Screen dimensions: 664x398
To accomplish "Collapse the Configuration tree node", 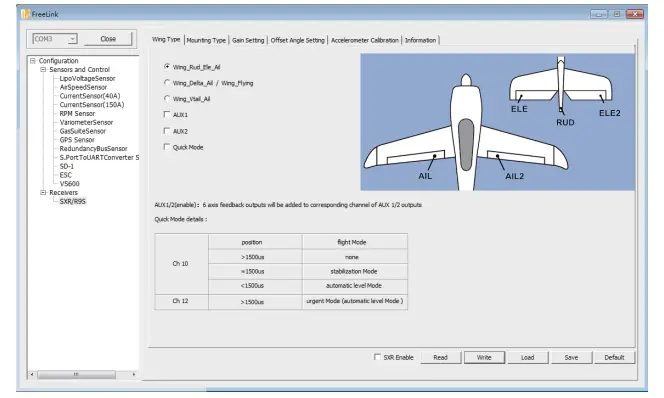I will pyautogui.click(x=33, y=61).
